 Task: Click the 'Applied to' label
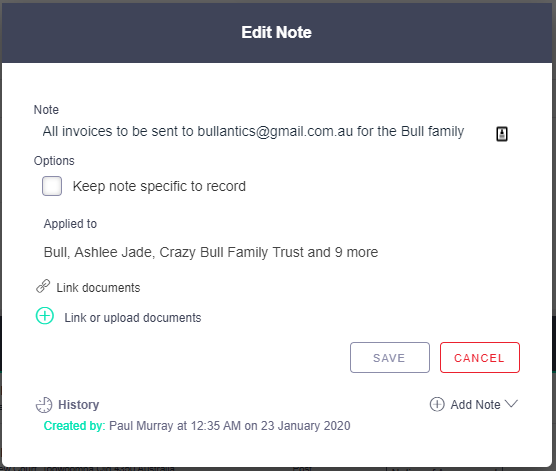click(70, 224)
